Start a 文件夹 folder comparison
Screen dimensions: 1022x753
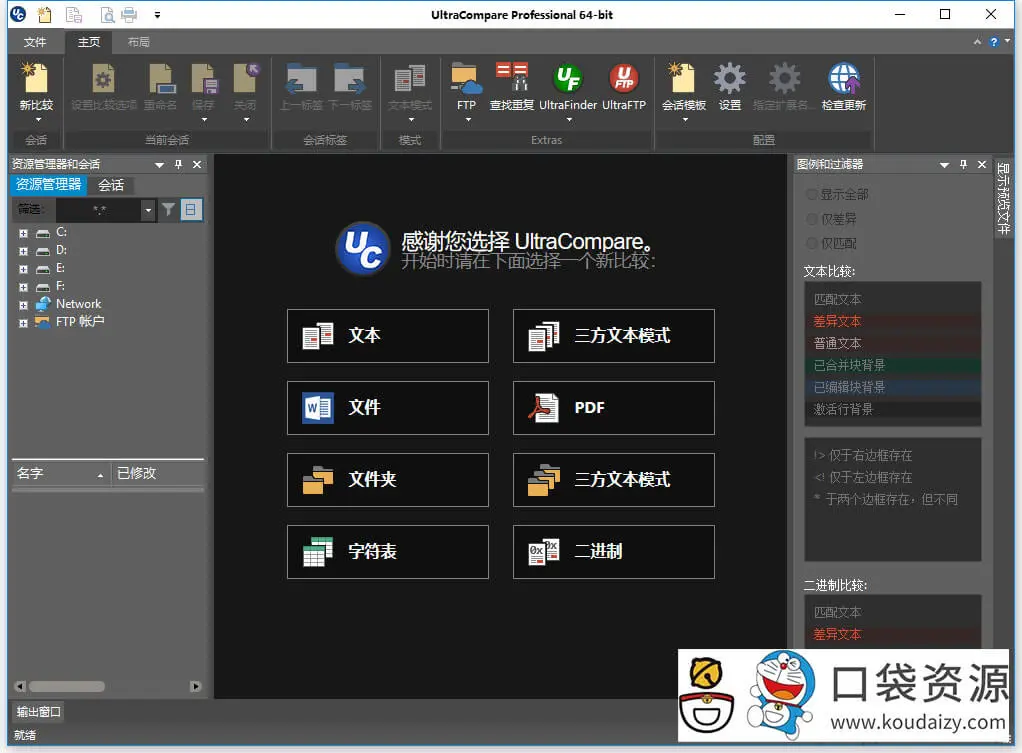coord(387,480)
